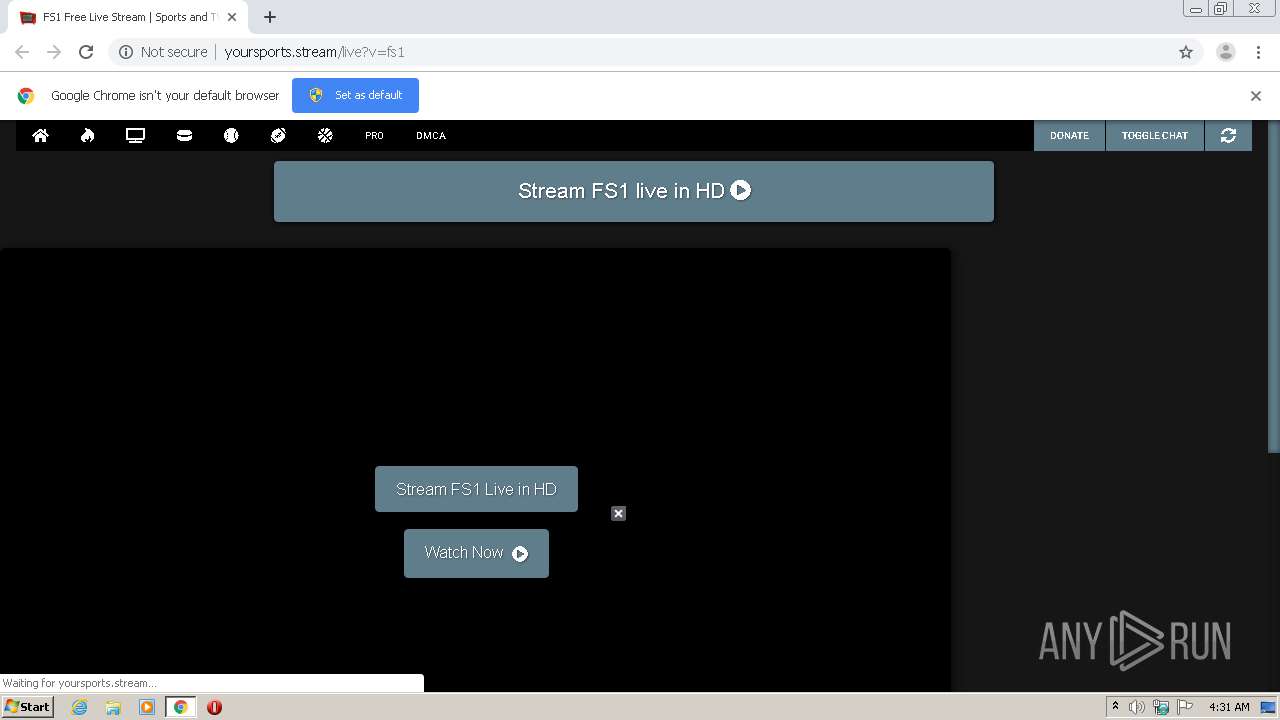Open media player from taskbar
1280x720 pixels.
click(x=147, y=707)
